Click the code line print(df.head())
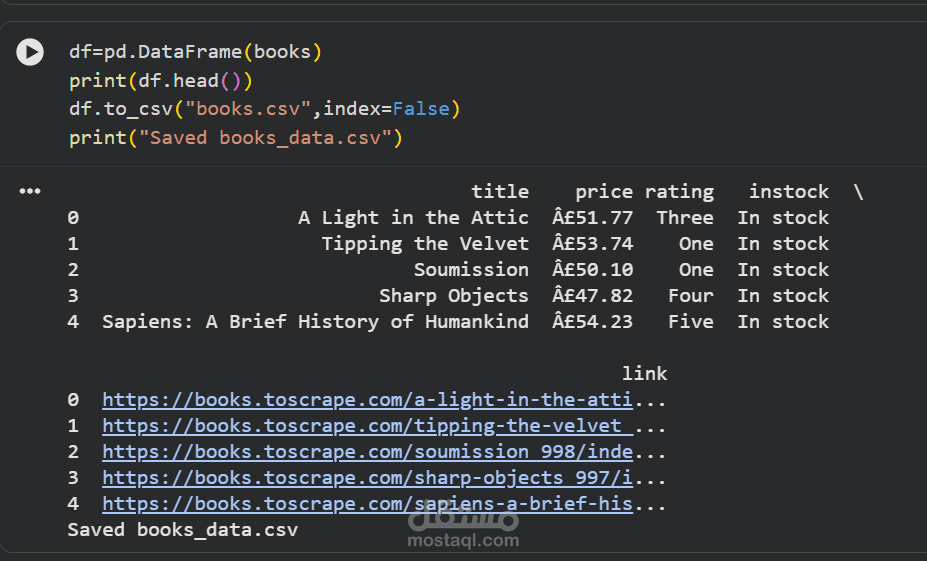This screenshot has height=561, width=927. point(161,80)
